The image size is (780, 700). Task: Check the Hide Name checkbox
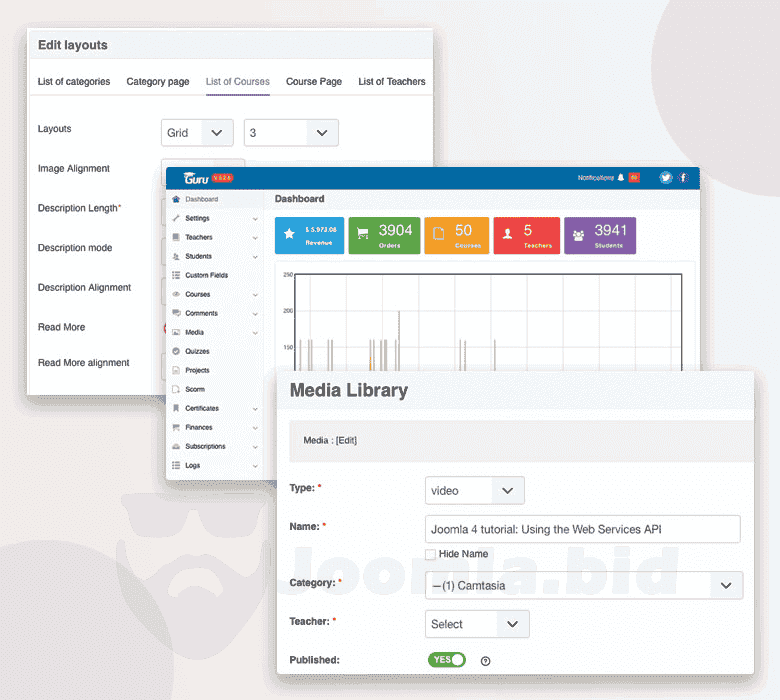coord(430,554)
